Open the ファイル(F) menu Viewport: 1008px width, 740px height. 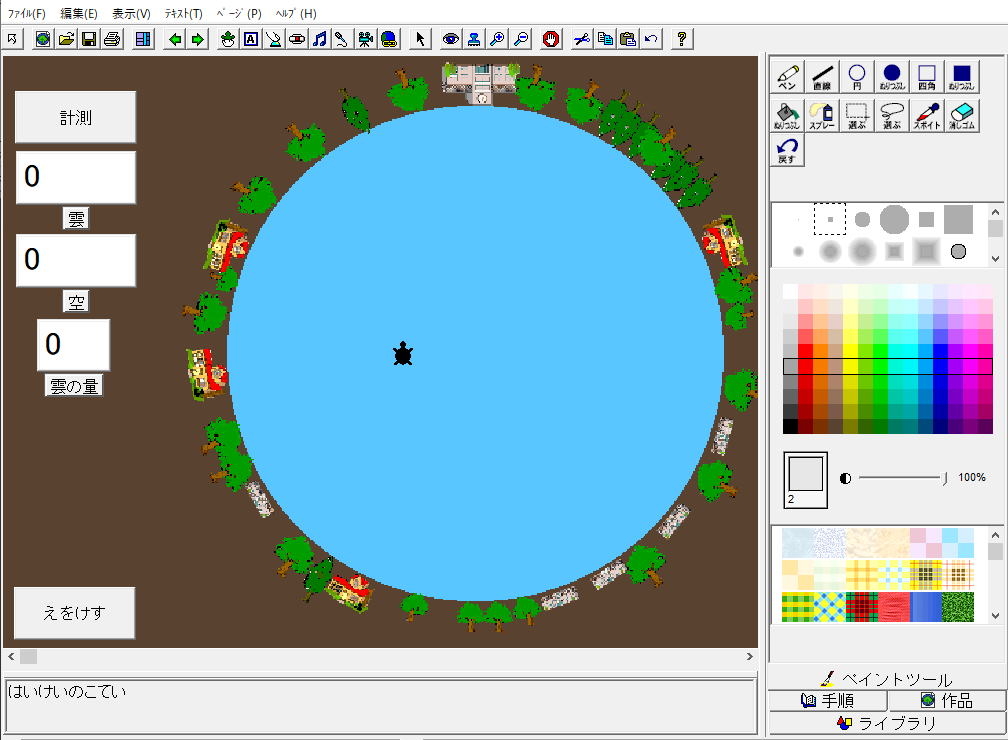27,14
